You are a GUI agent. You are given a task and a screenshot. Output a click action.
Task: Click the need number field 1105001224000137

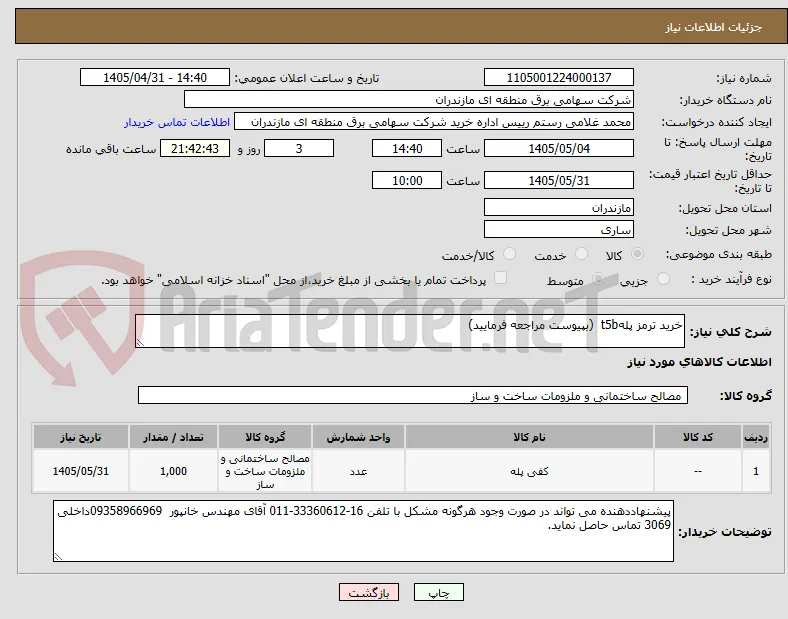[559, 77]
